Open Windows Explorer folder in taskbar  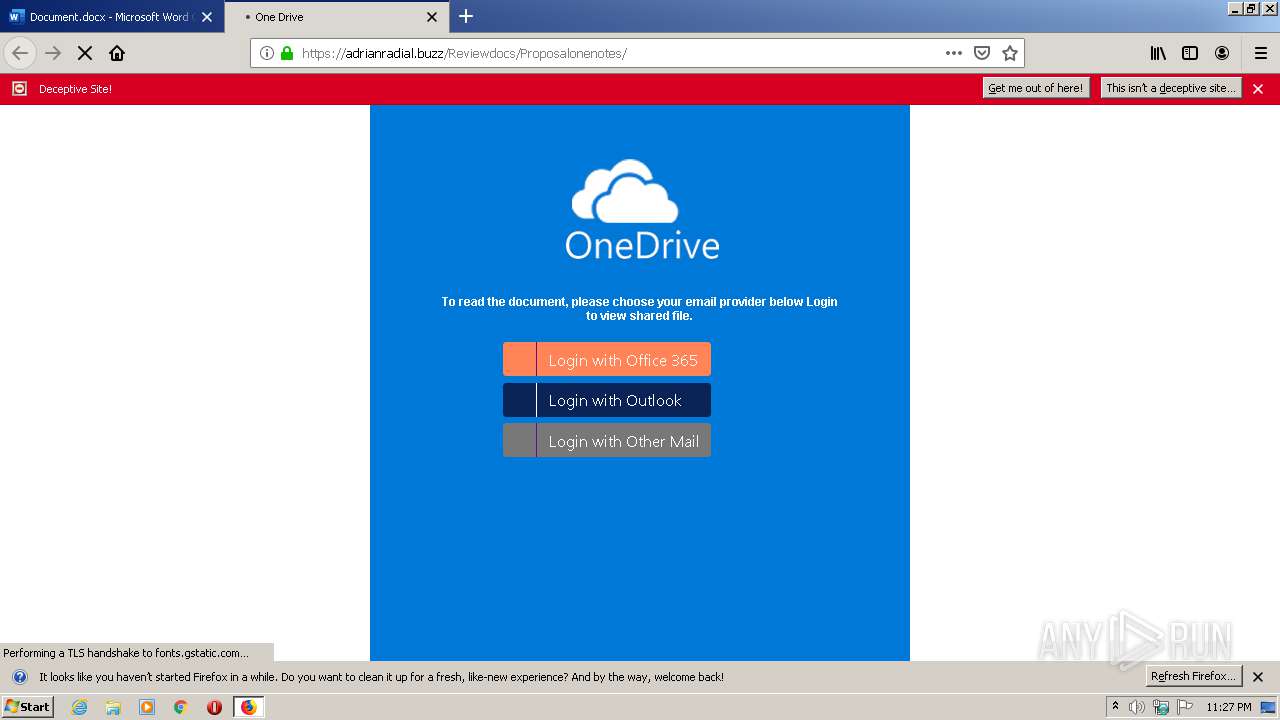pos(113,707)
